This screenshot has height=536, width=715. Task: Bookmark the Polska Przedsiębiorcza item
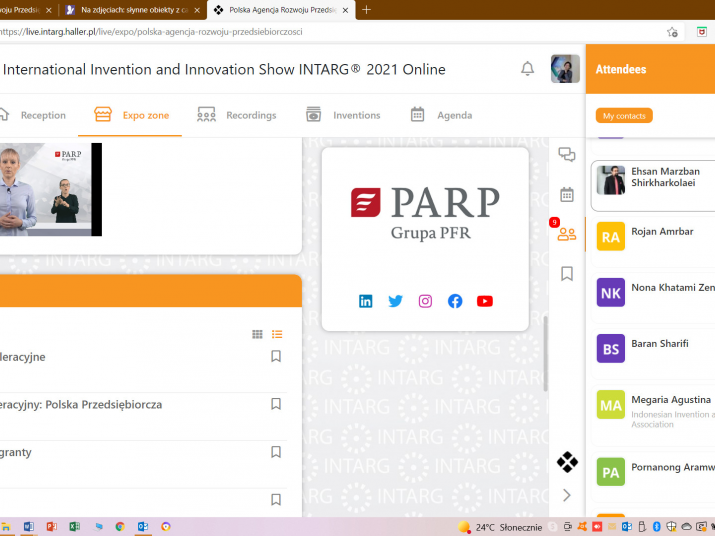coord(276,404)
